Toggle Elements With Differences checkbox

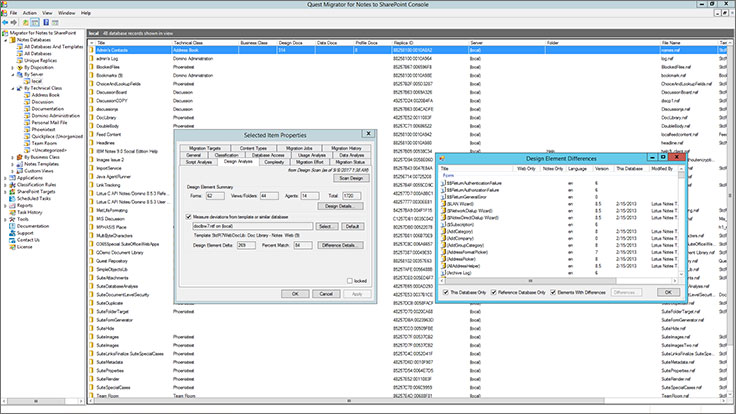click(553, 292)
